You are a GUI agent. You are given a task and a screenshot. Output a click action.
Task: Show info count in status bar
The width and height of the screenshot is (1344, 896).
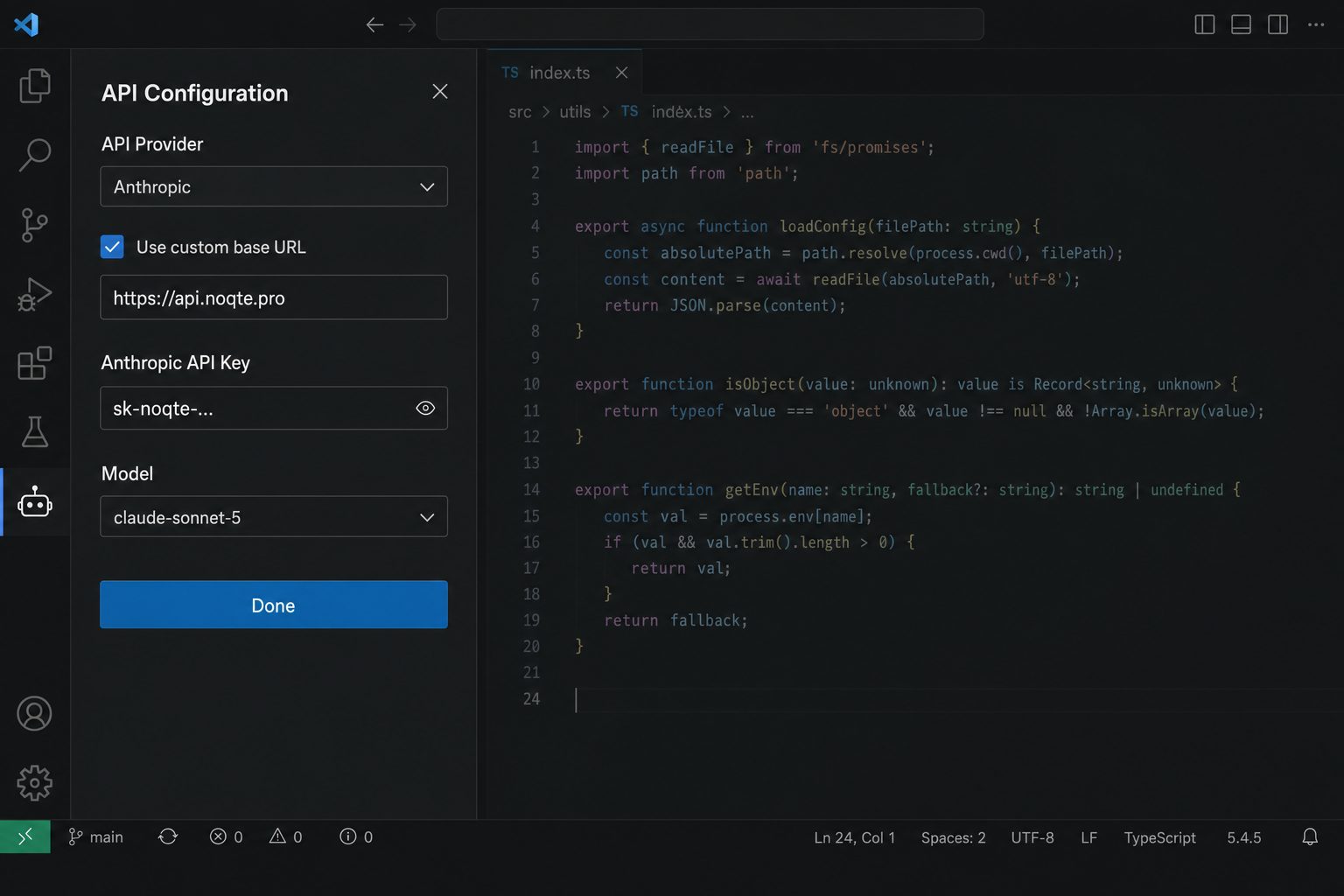[356, 836]
